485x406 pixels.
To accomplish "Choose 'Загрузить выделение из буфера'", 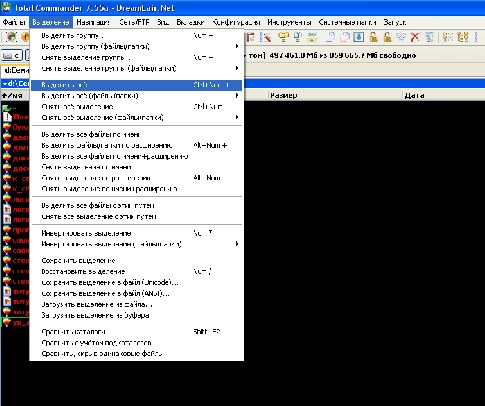I will (137, 315).
